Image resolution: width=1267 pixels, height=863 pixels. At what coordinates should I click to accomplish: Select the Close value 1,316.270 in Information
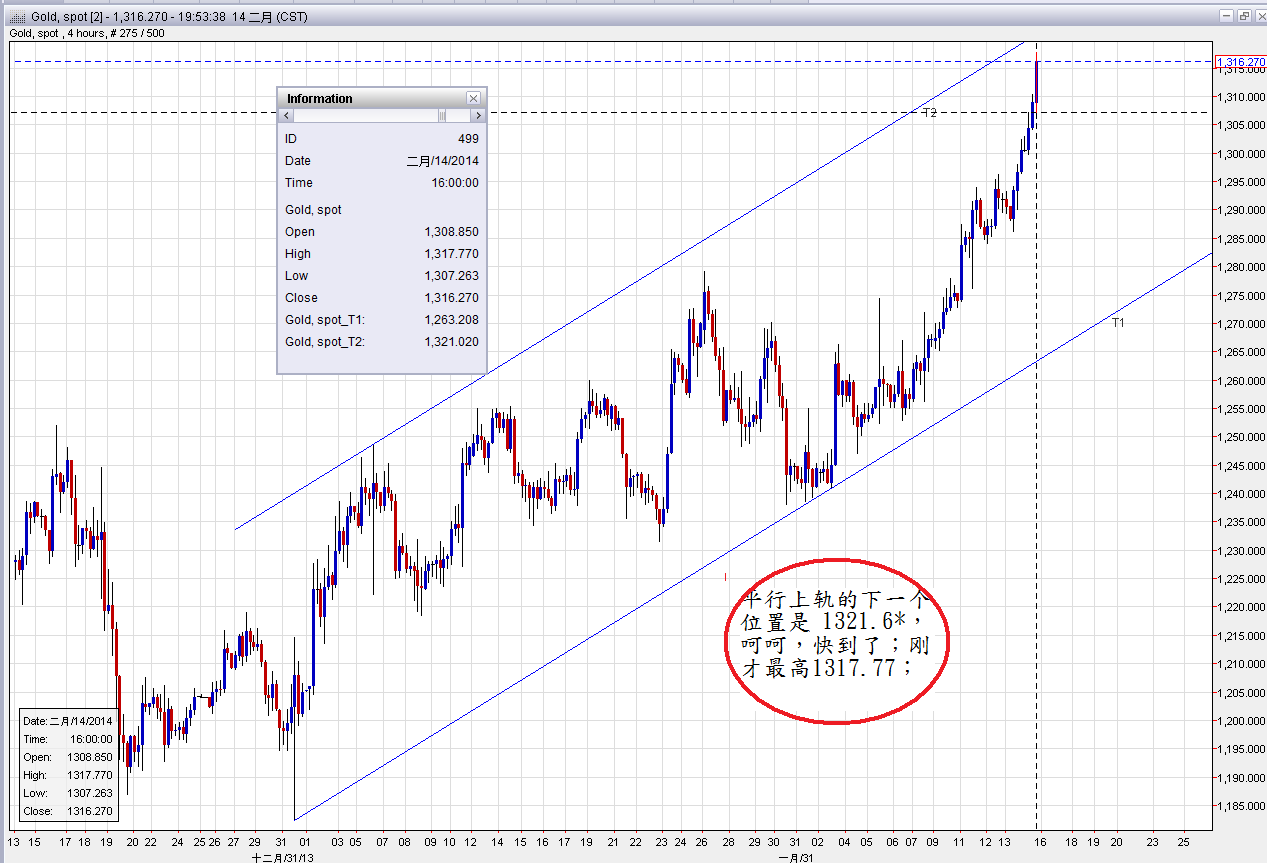click(x=451, y=298)
